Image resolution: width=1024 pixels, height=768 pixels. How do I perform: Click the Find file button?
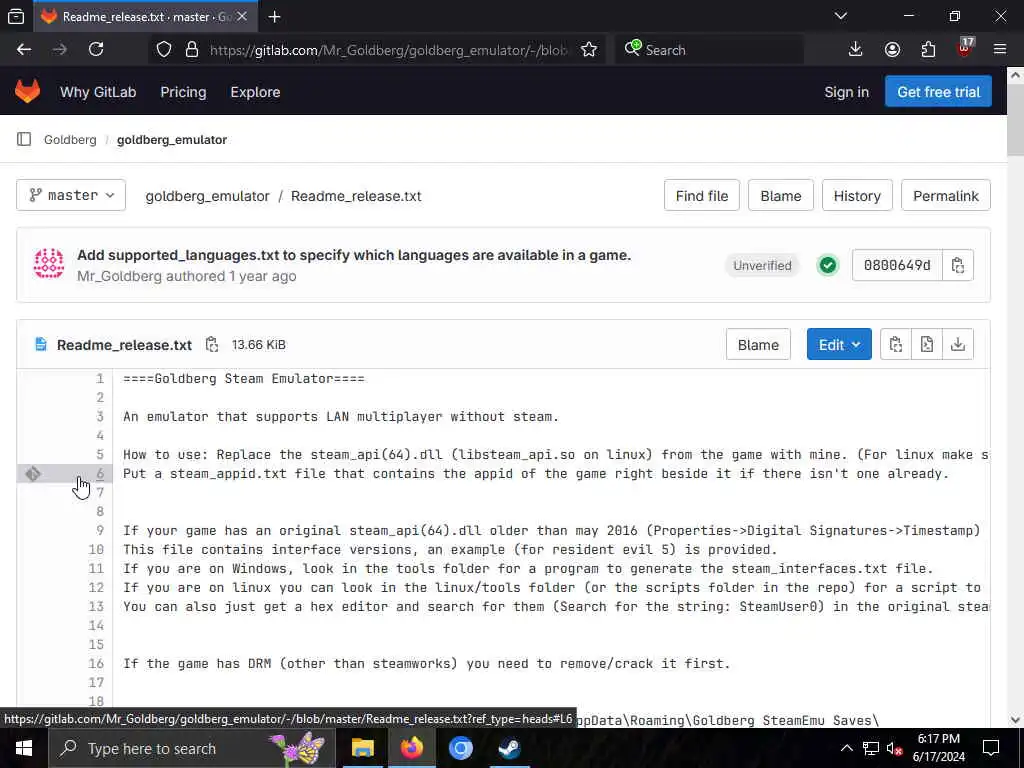702,195
